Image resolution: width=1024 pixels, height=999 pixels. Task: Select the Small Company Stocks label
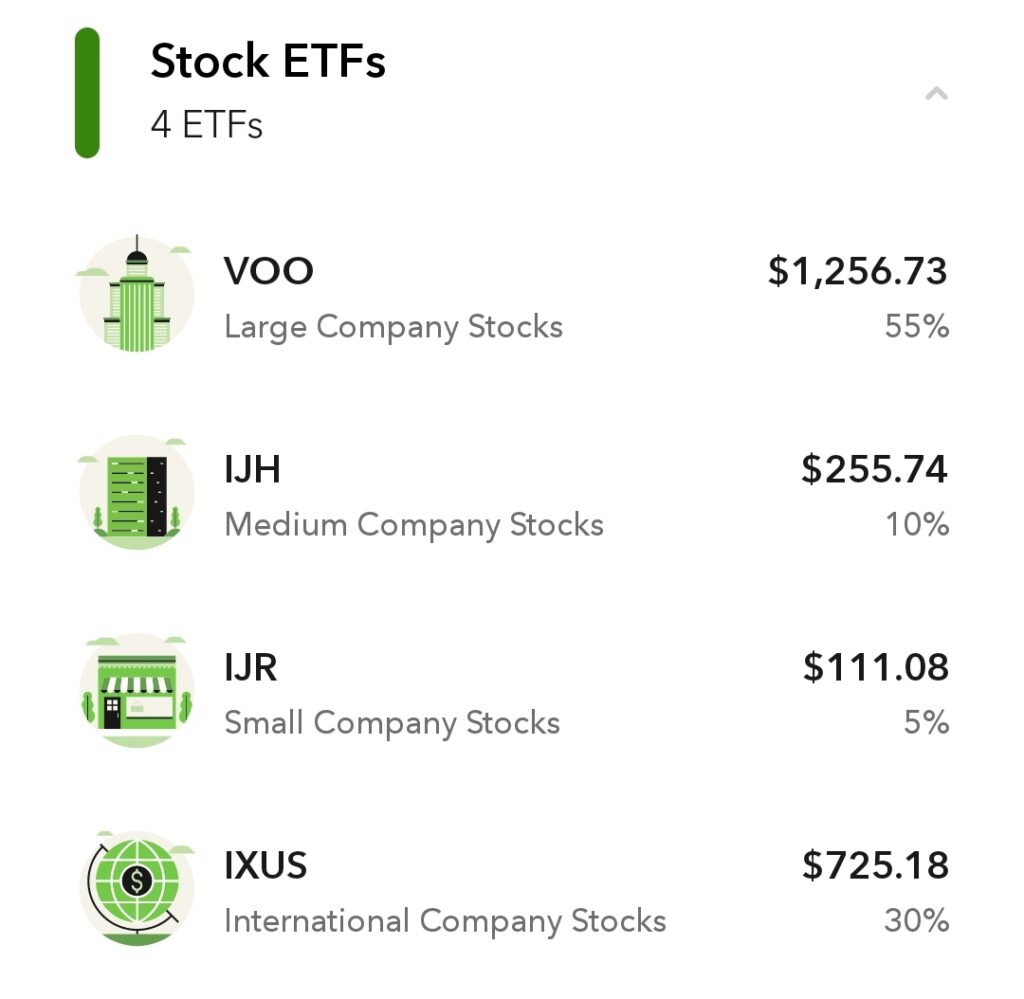tap(392, 723)
